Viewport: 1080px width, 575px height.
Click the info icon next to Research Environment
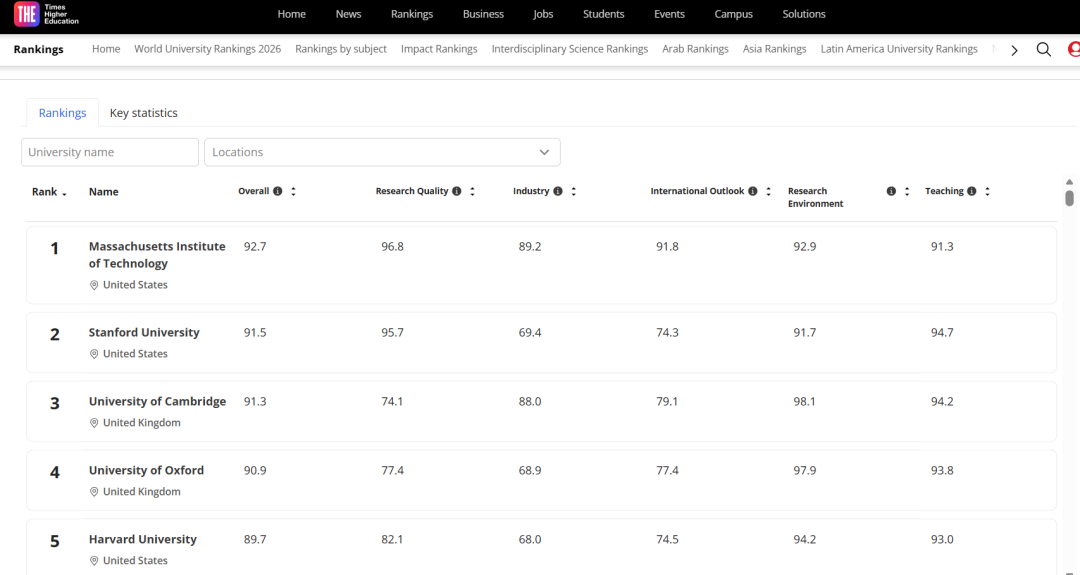pyautogui.click(x=891, y=191)
